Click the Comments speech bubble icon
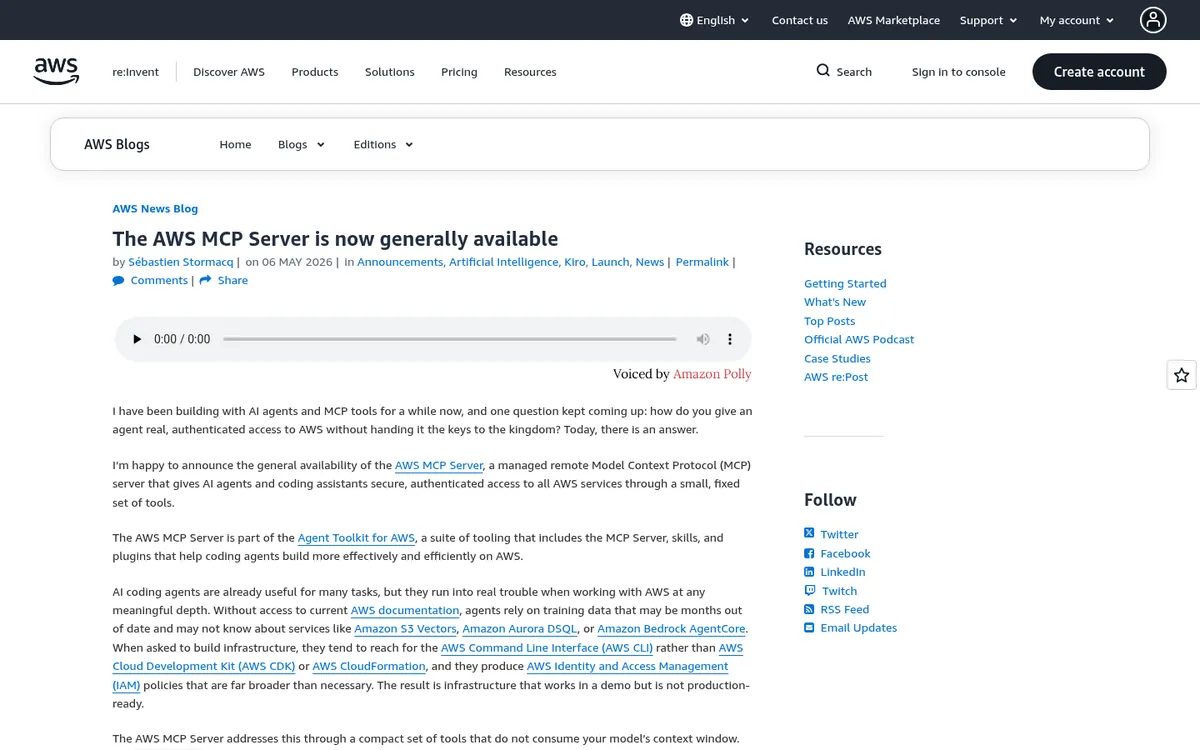 point(118,281)
